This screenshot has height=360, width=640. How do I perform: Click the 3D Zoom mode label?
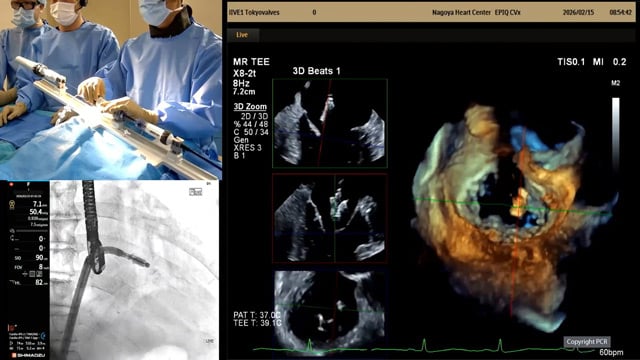click(250, 107)
